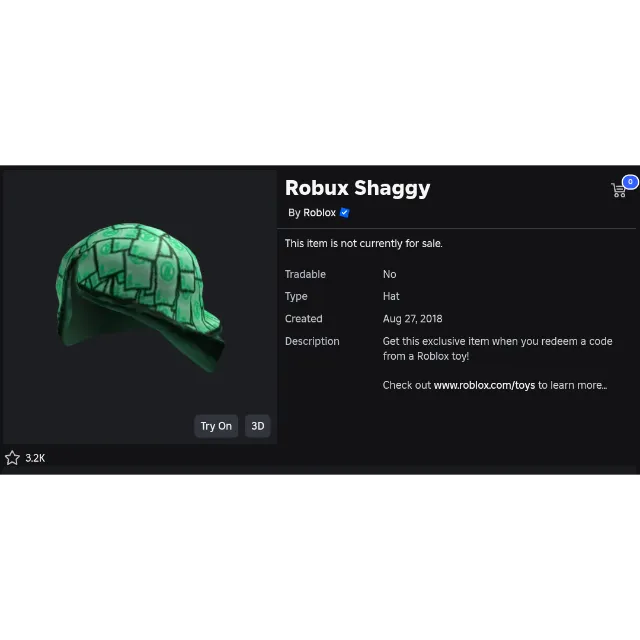The height and width of the screenshot is (640, 640).
Task: Click the 'Get this exclusive item' description text
Action: [x=497, y=349]
